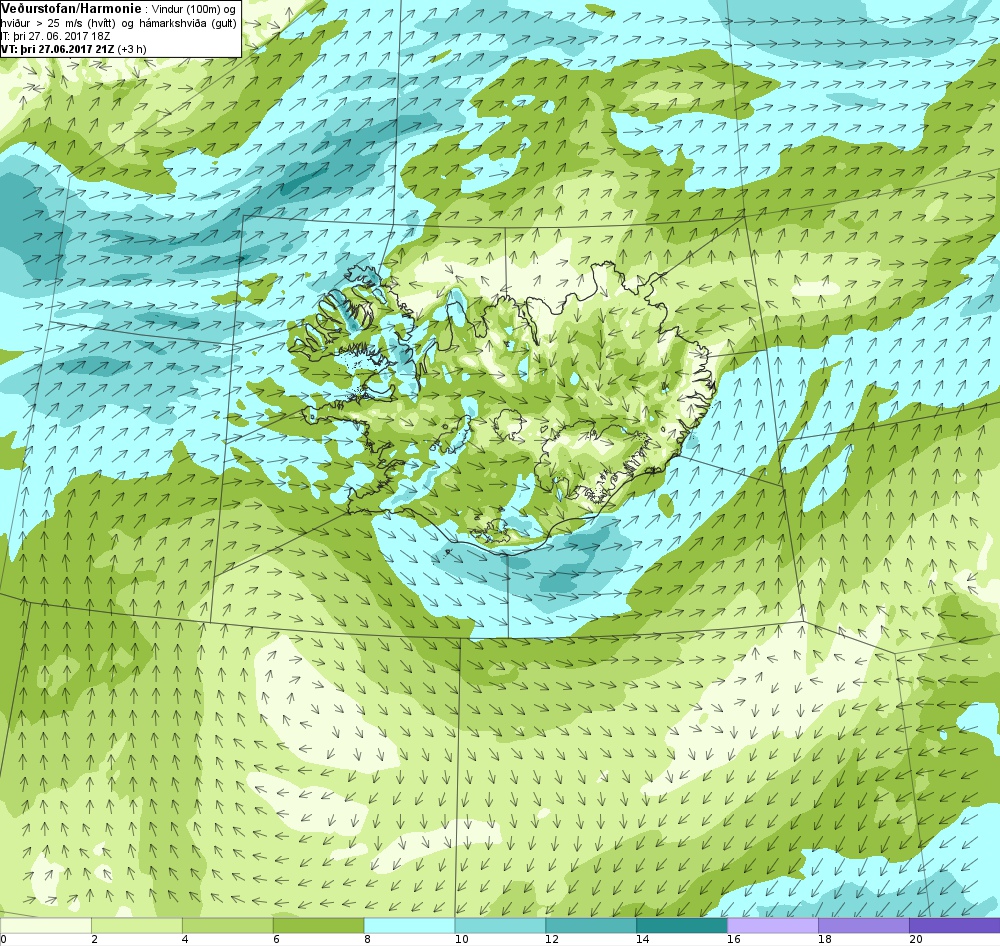Image resolution: width=1000 pixels, height=946 pixels.
Task: Click the dark teal 14–16 m/s legend swatch
Action: (682, 925)
